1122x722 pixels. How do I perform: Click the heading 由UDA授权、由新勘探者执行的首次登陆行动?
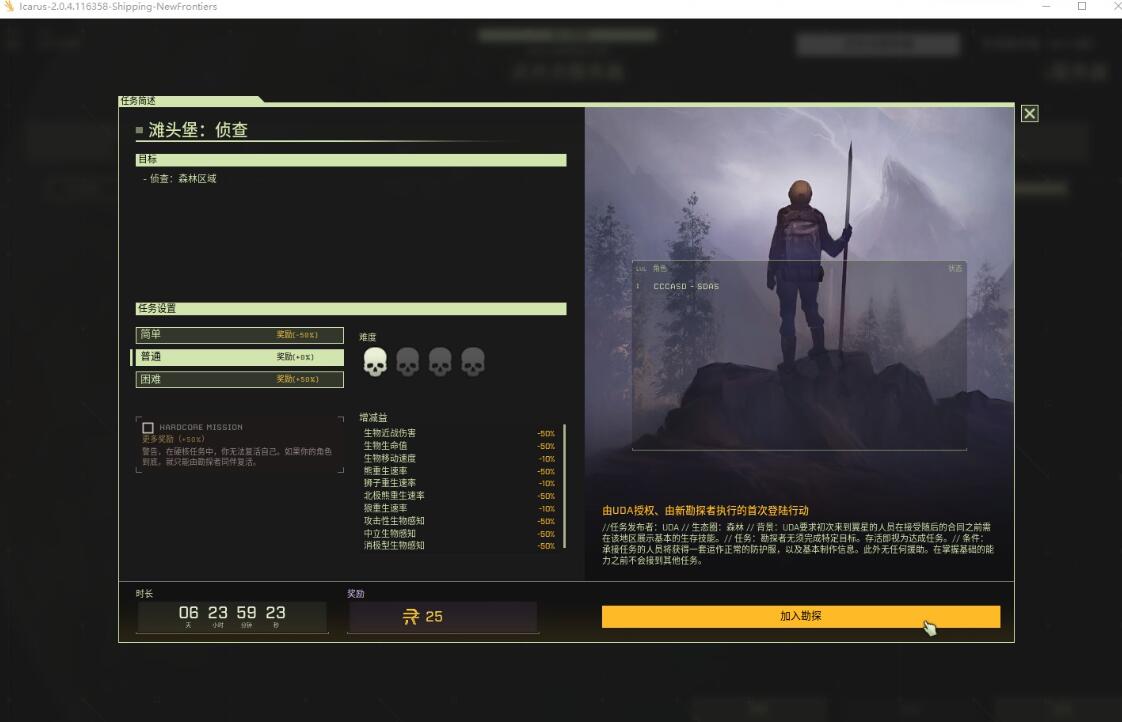(706, 511)
